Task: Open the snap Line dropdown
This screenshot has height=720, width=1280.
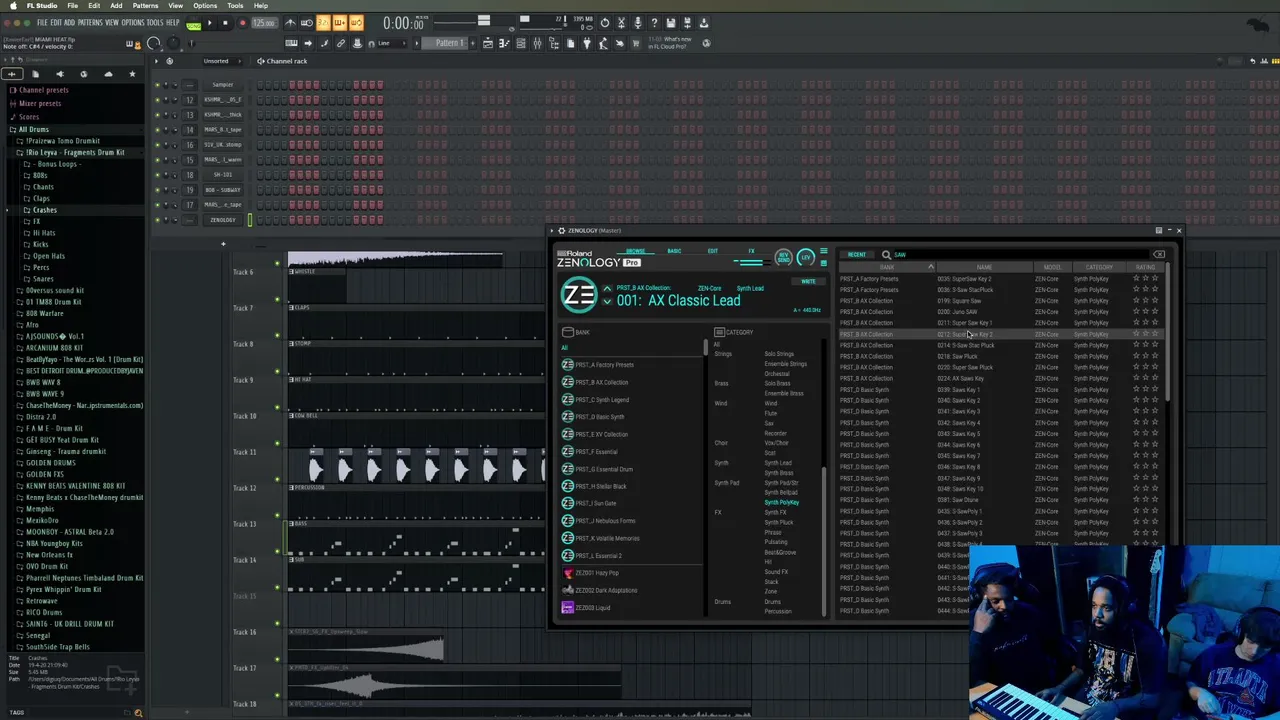Action: click(x=392, y=43)
